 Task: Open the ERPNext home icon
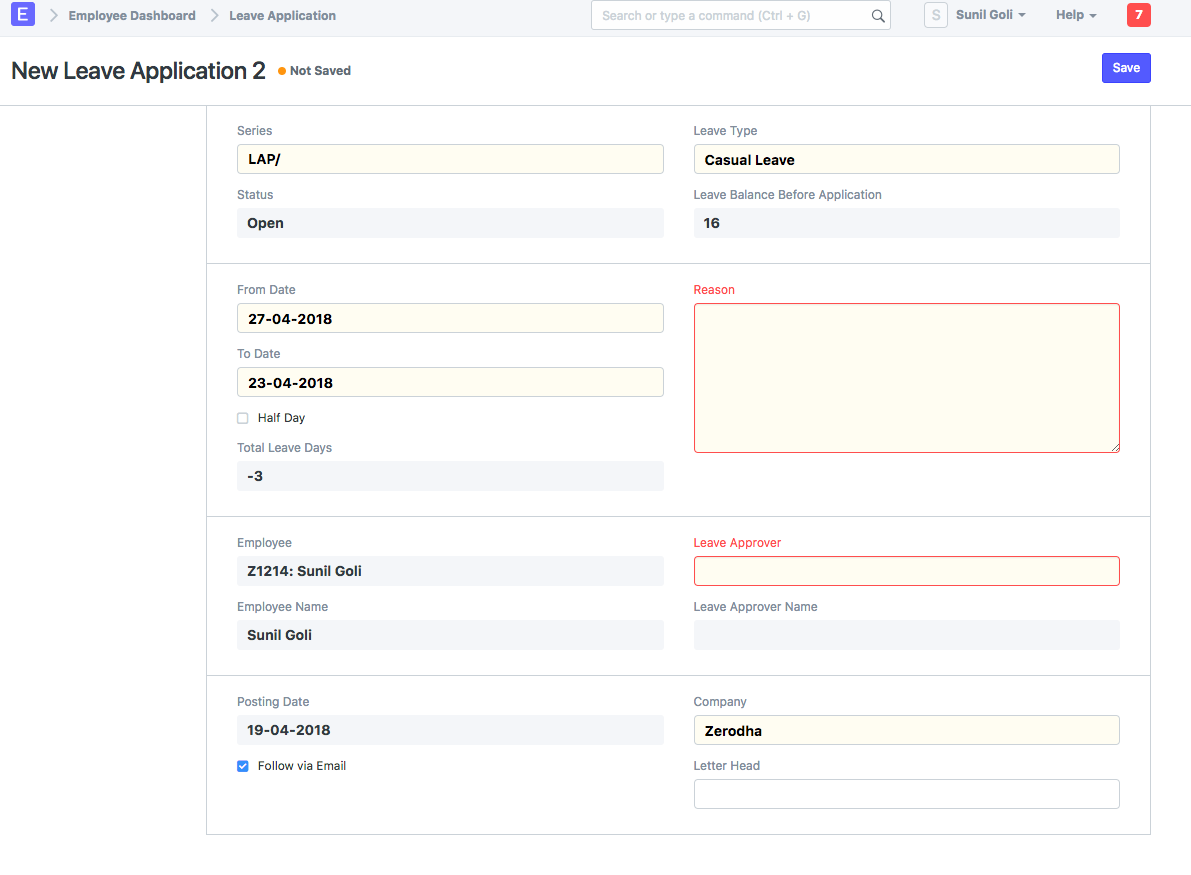coord(22,14)
